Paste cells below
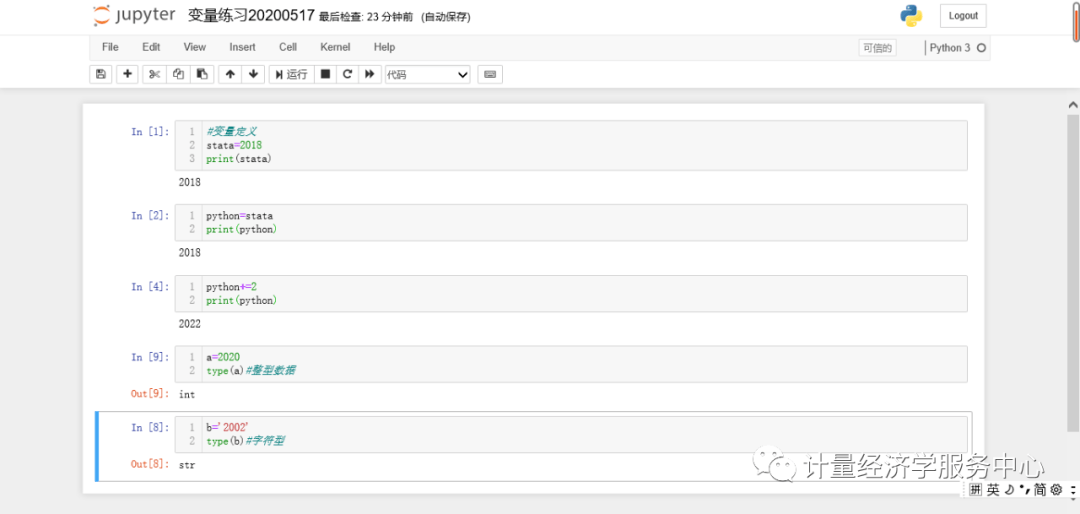This screenshot has height=514, width=1080. [202, 74]
